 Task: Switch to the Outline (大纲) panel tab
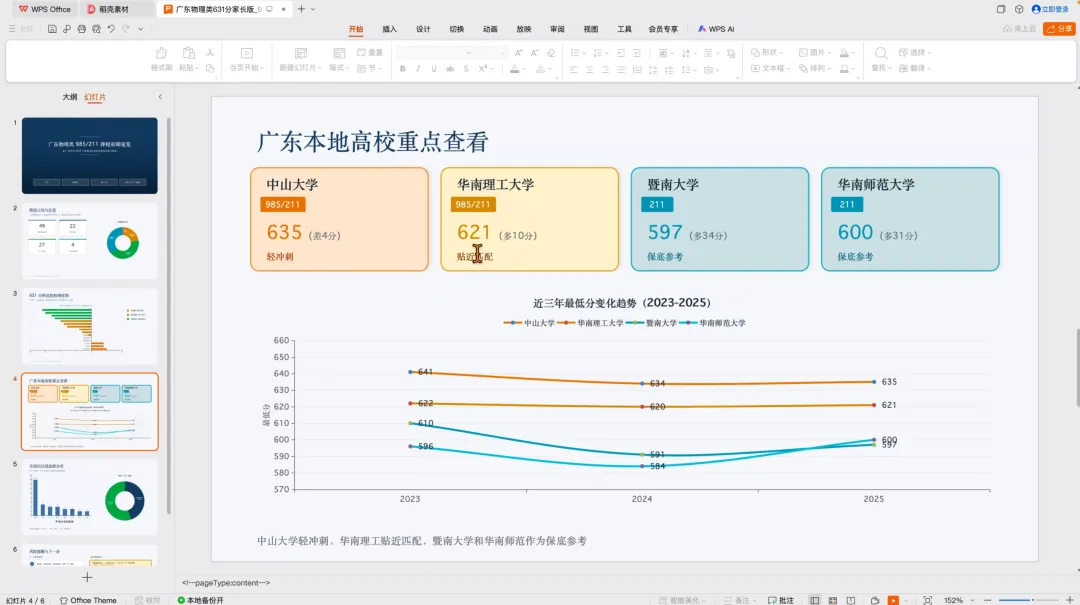point(70,97)
